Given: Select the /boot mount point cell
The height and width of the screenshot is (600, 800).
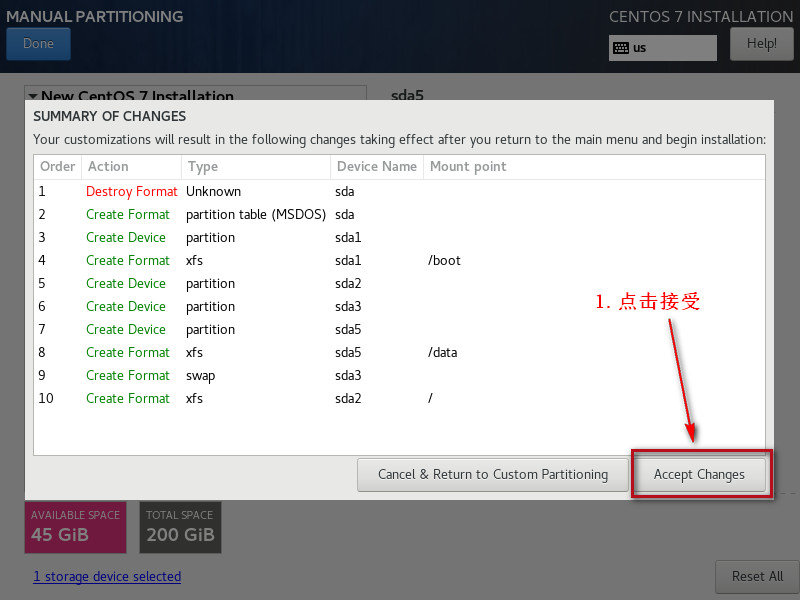Looking at the screenshot, I should click(x=444, y=260).
